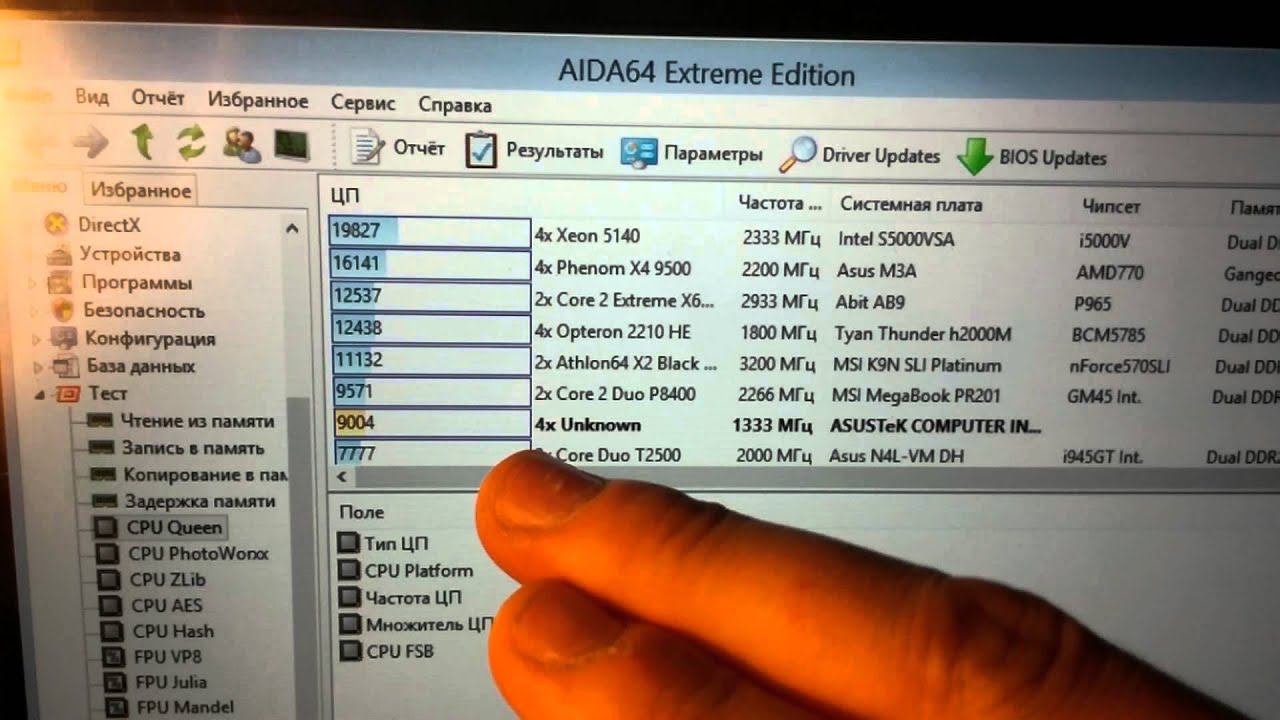Open the Вид menu
1280x720 pixels.
pyautogui.click(x=92, y=98)
